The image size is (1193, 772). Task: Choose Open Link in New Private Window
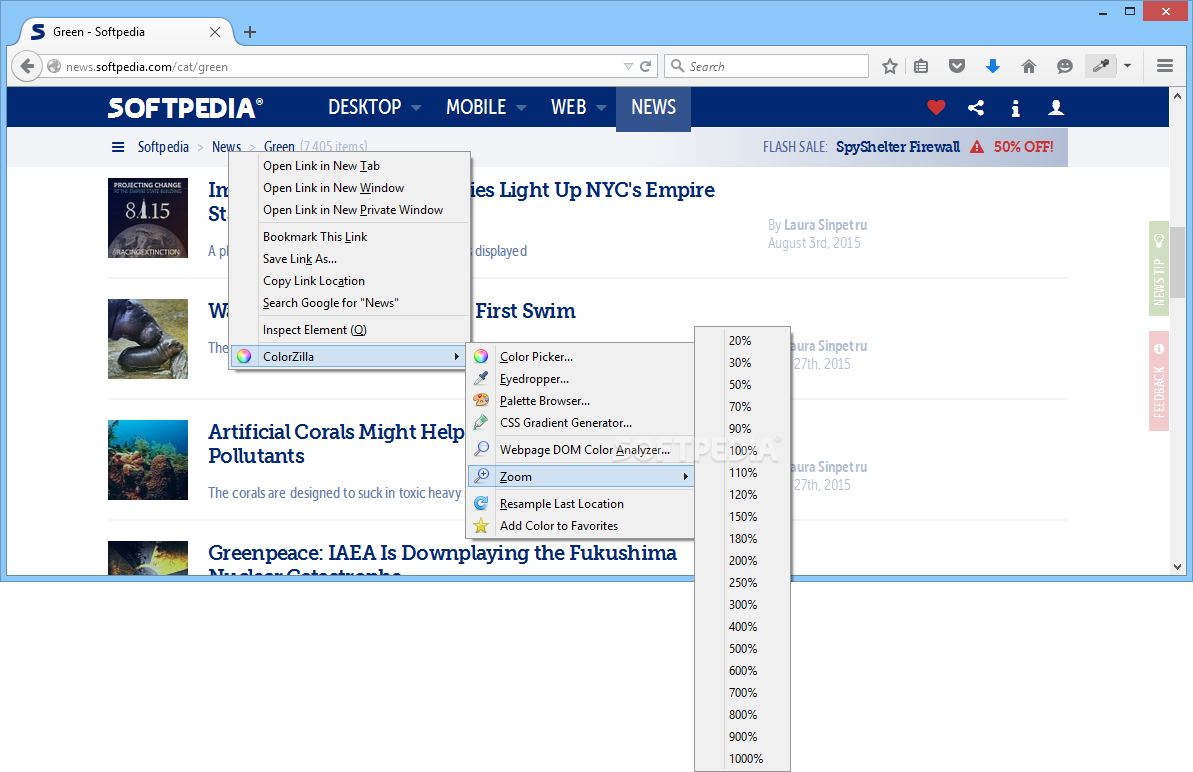349,210
